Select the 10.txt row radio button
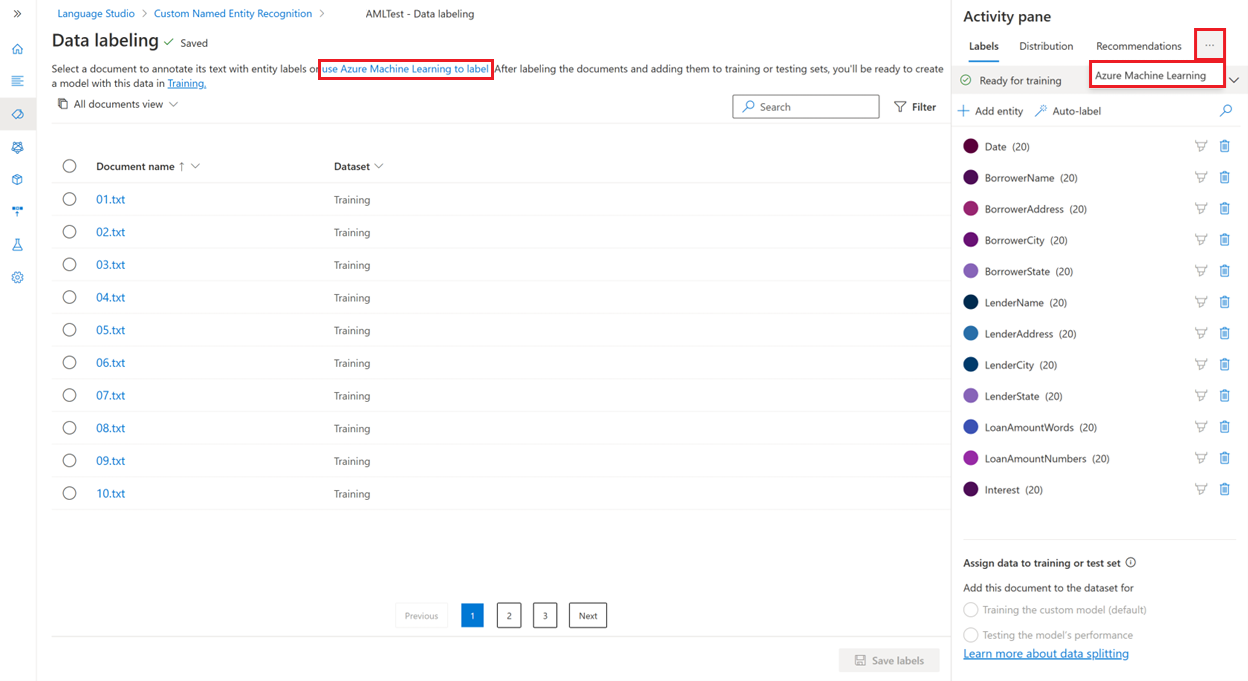 (x=69, y=493)
